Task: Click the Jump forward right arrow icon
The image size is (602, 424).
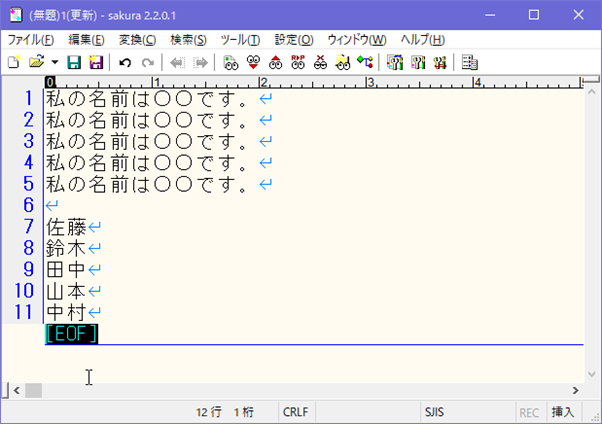Action: coord(200,62)
